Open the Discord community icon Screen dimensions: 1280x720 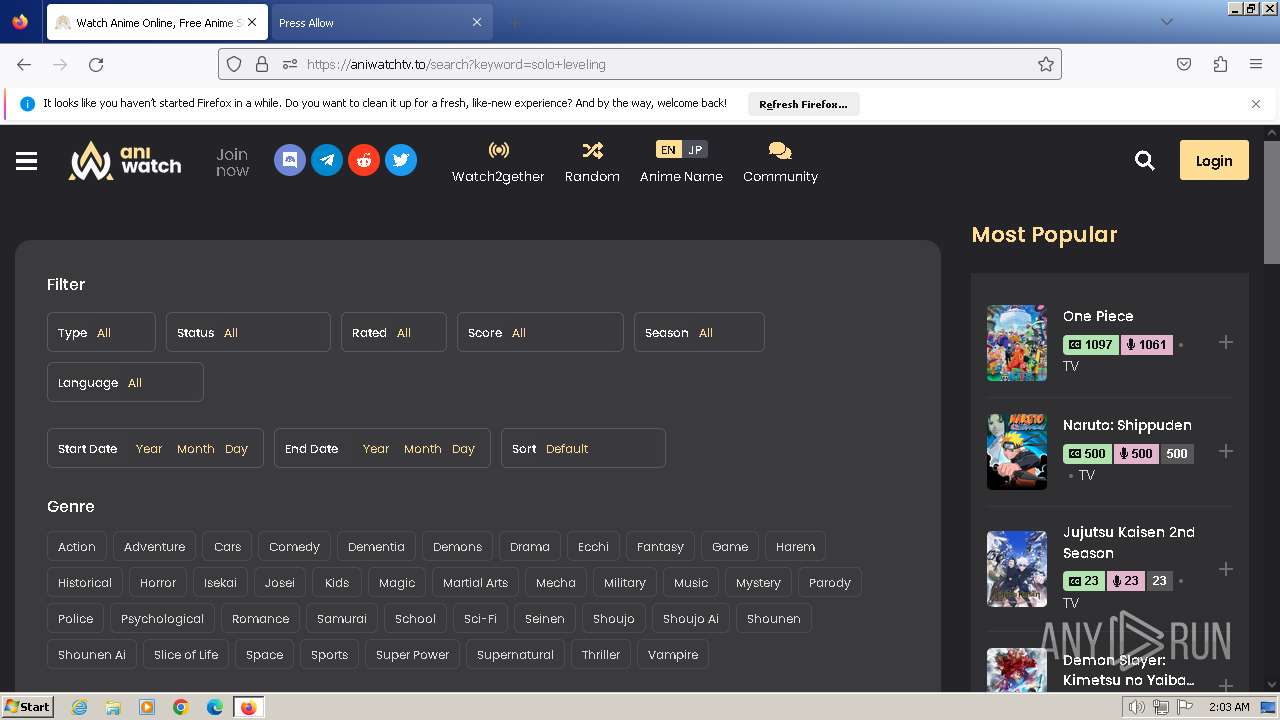pyautogui.click(x=290, y=160)
